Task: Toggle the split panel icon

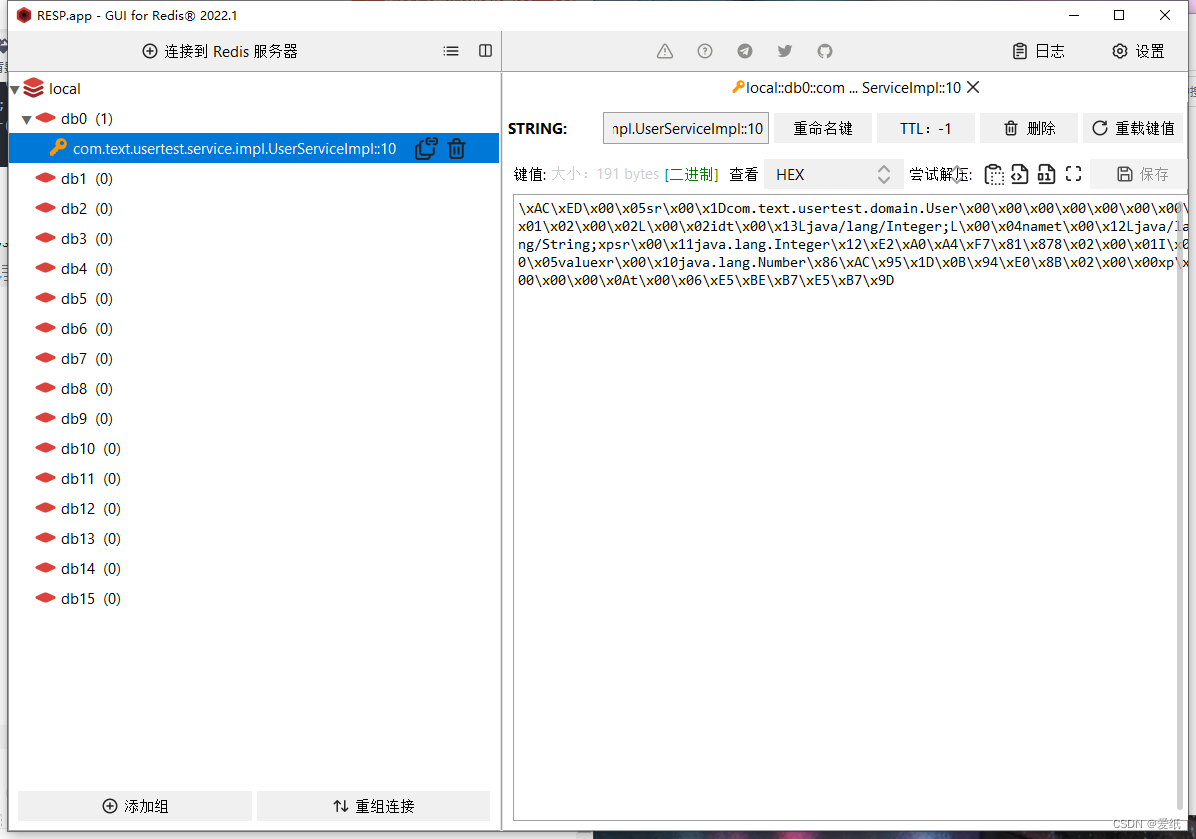Action: [x=485, y=50]
